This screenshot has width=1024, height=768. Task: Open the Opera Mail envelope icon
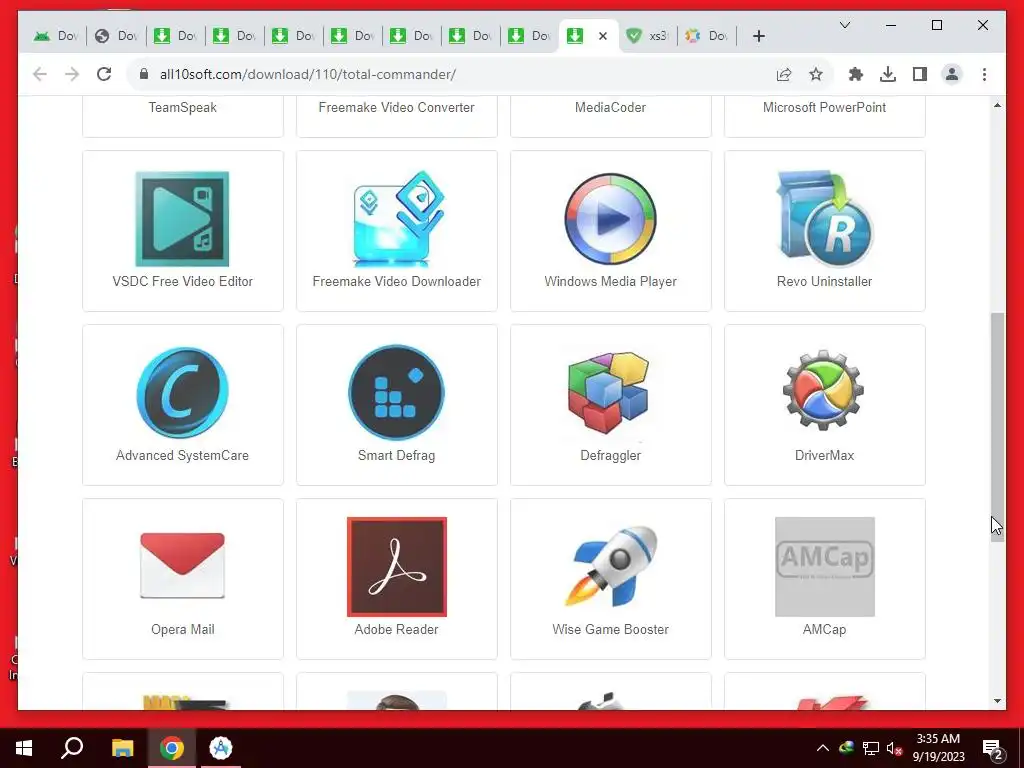(182, 566)
